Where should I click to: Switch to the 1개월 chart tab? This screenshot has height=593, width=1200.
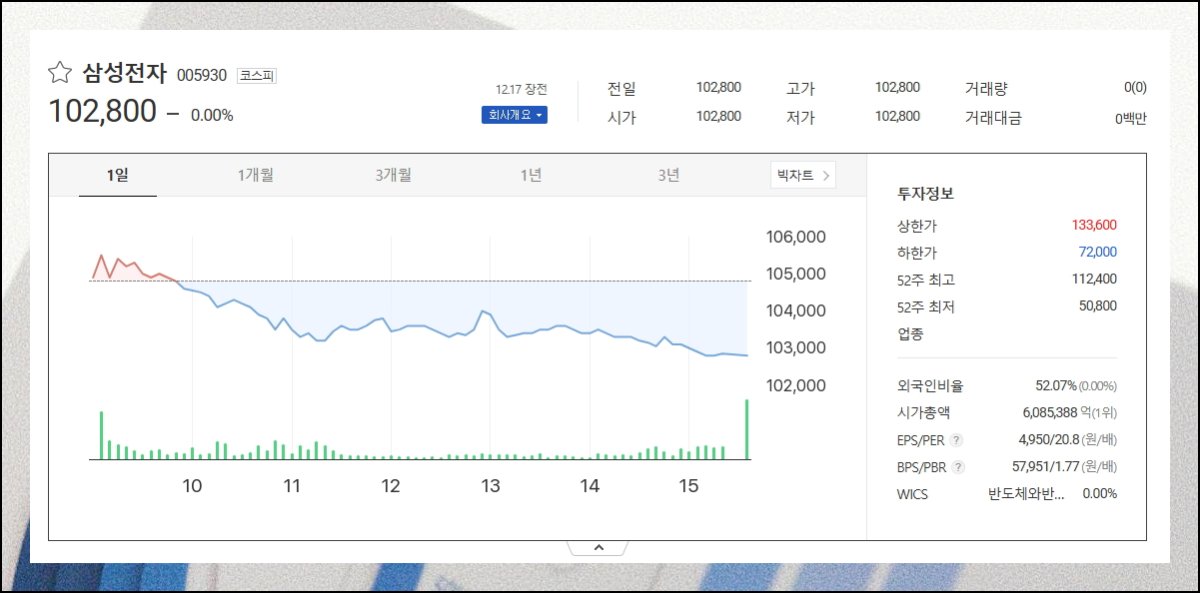256,175
